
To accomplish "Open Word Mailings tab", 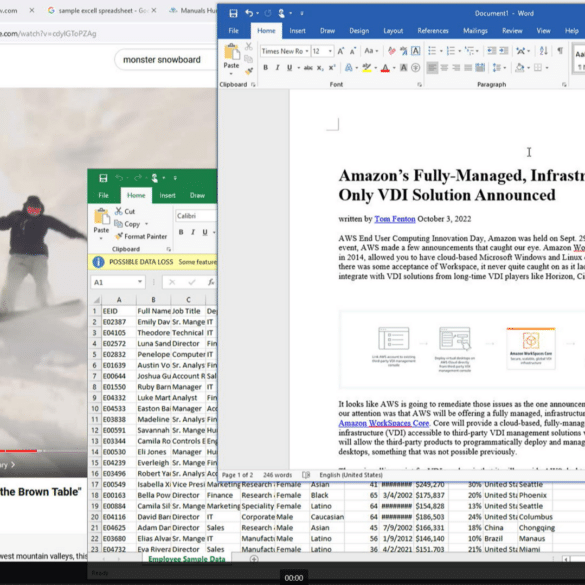I will (x=475, y=31).
